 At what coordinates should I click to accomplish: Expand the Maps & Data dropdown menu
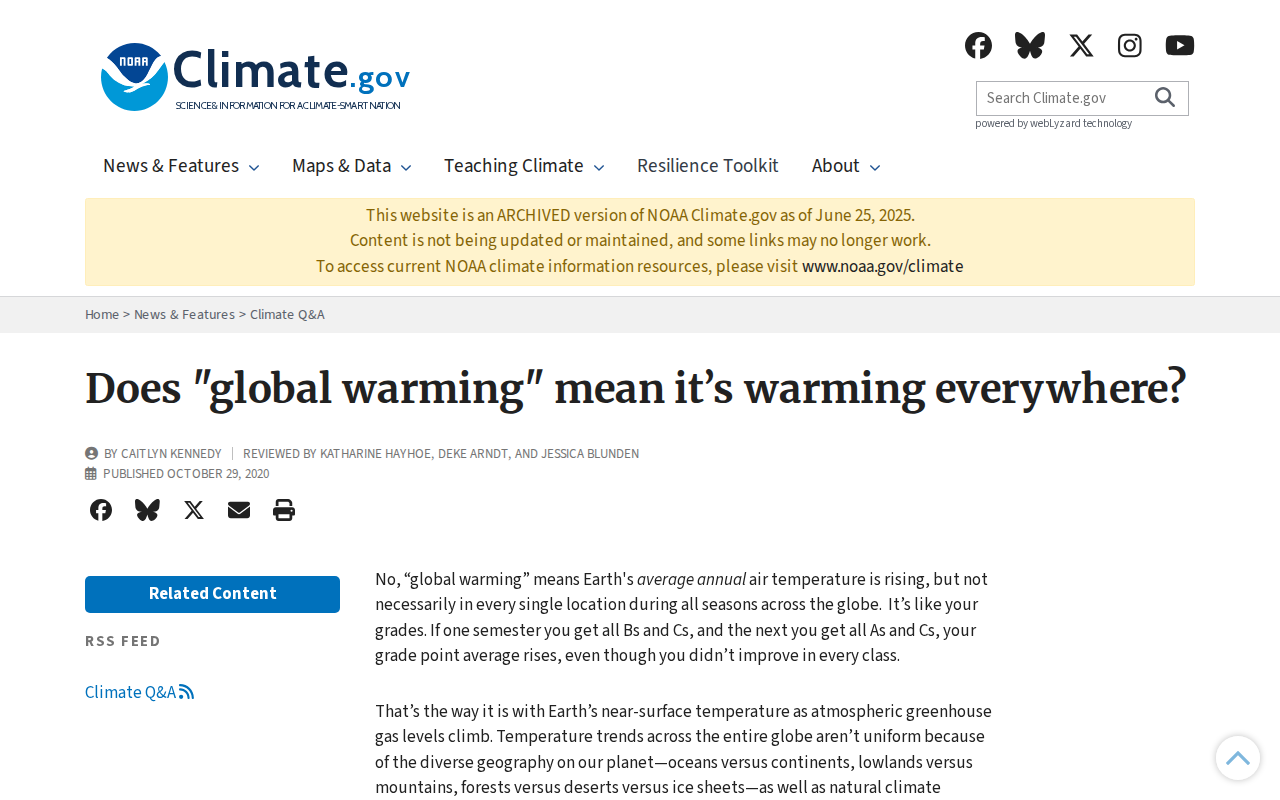(x=351, y=166)
